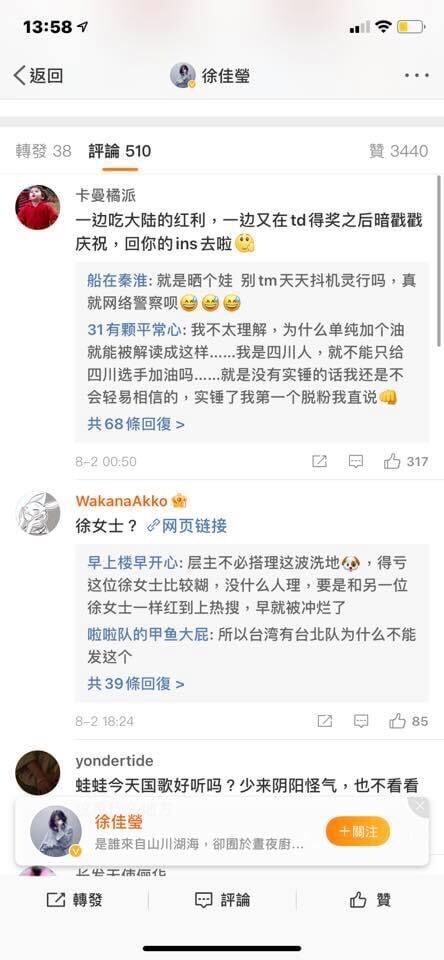Switch to 轉發 38 tab
Image resolution: width=444 pixels, height=960 pixels.
[x=43, y=151]
